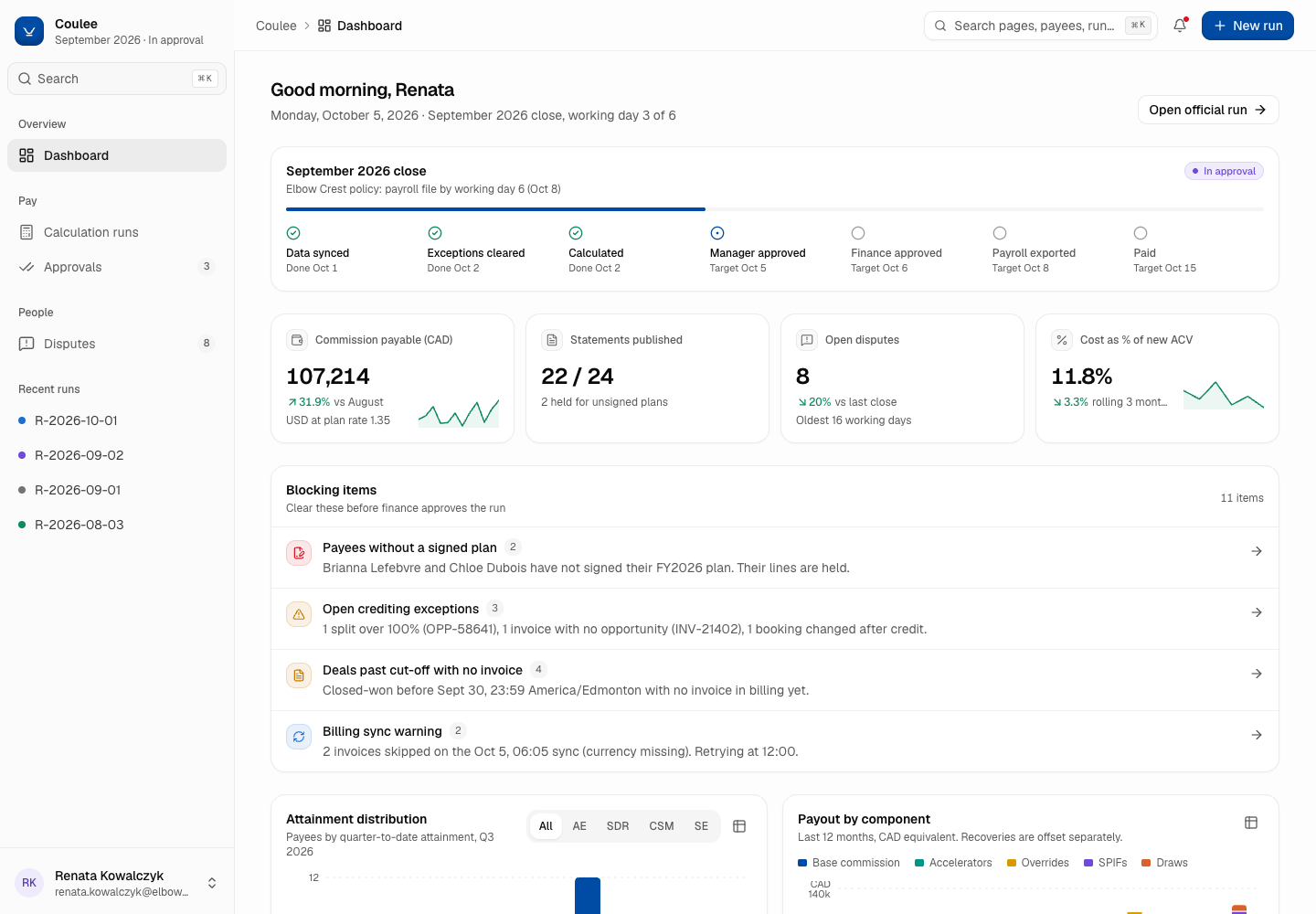Image resolution: width=1316 pixels, height=914 pixels.
Task: Switch attainment filter to CSM
Action: point(662,826)
